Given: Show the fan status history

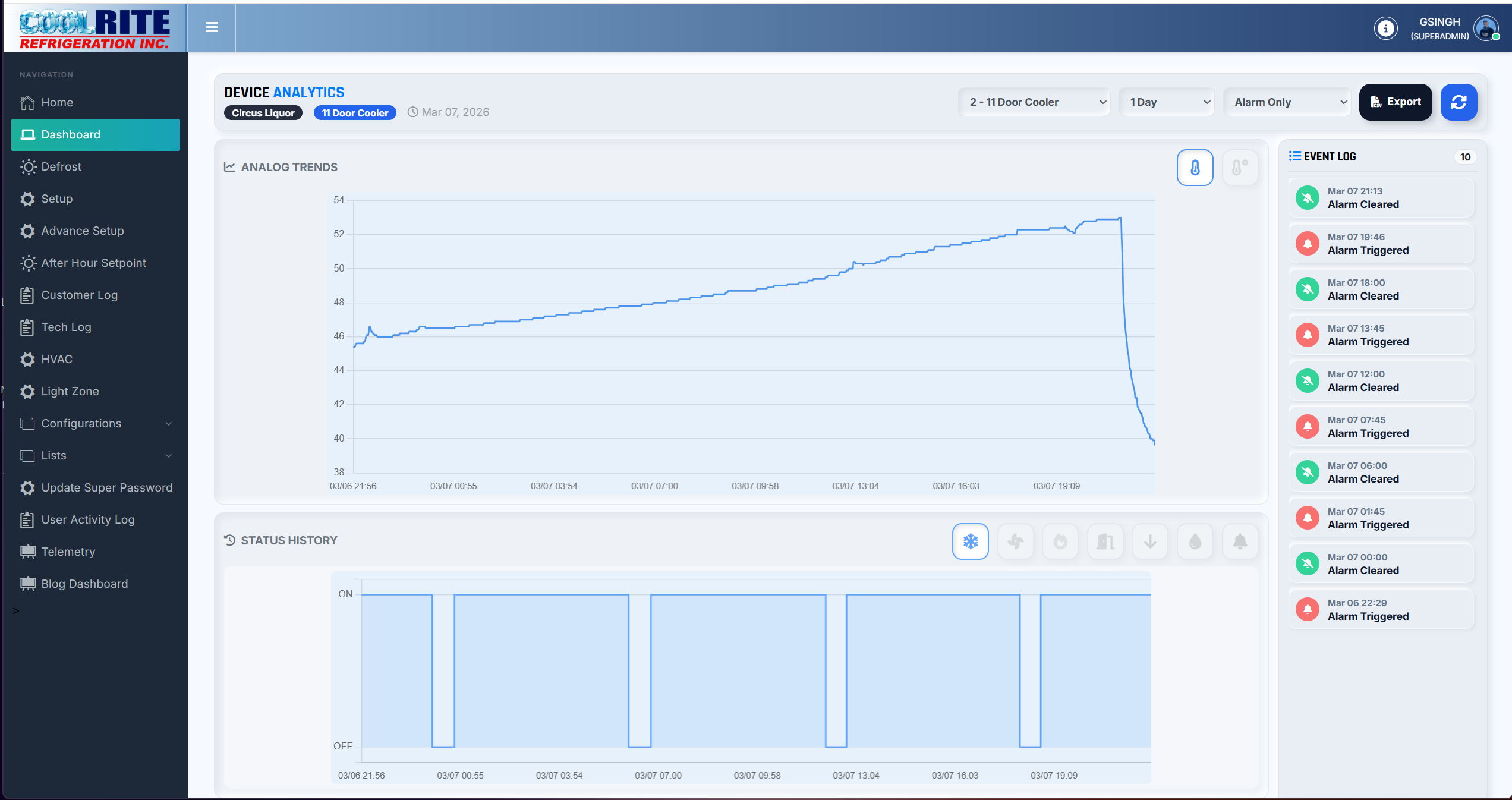Looking at the screenshot, I should coord(1015,541).
